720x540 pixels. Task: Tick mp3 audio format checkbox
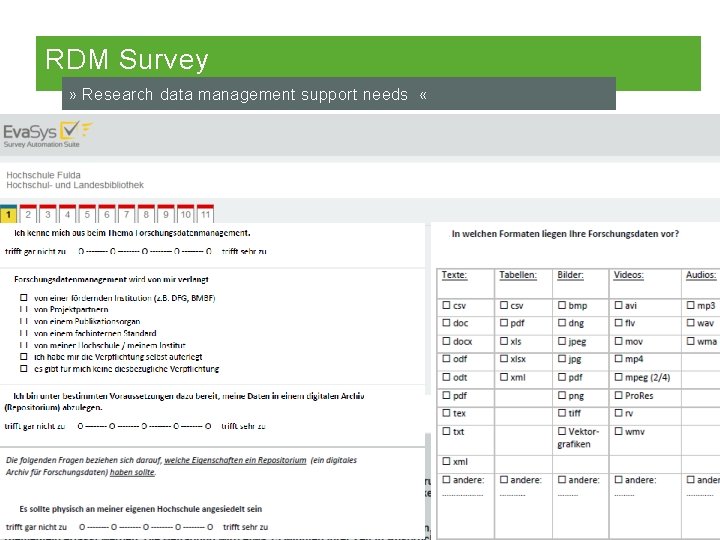pos(691,305)
